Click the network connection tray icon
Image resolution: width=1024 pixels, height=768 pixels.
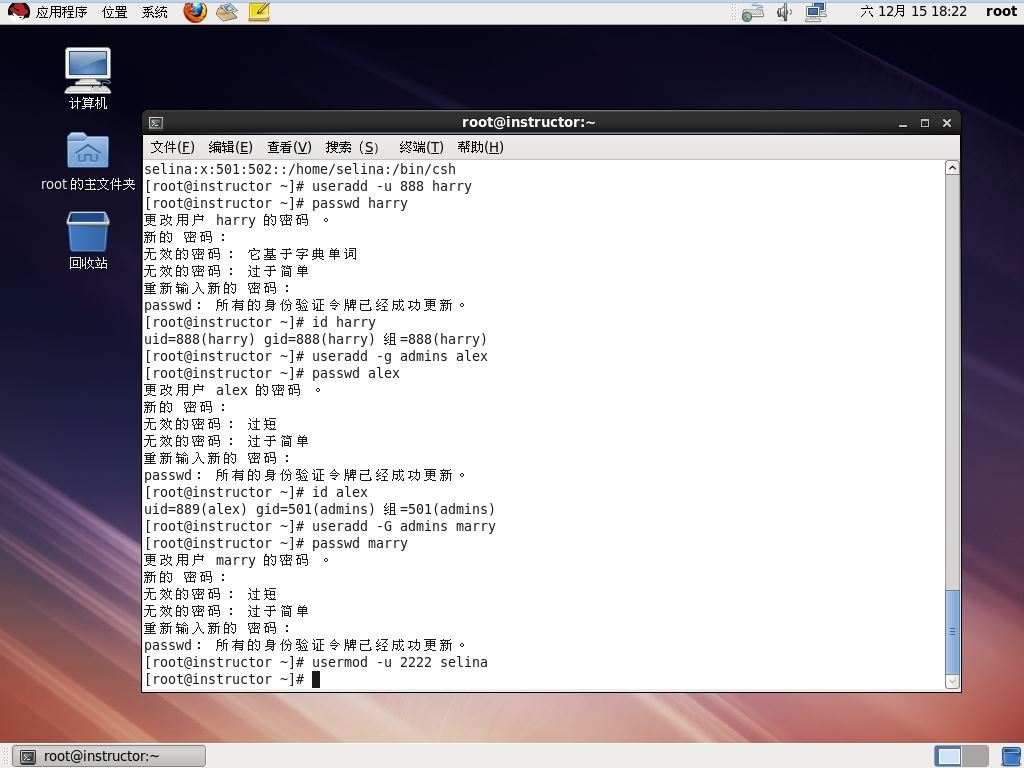[x=816, y=12]
